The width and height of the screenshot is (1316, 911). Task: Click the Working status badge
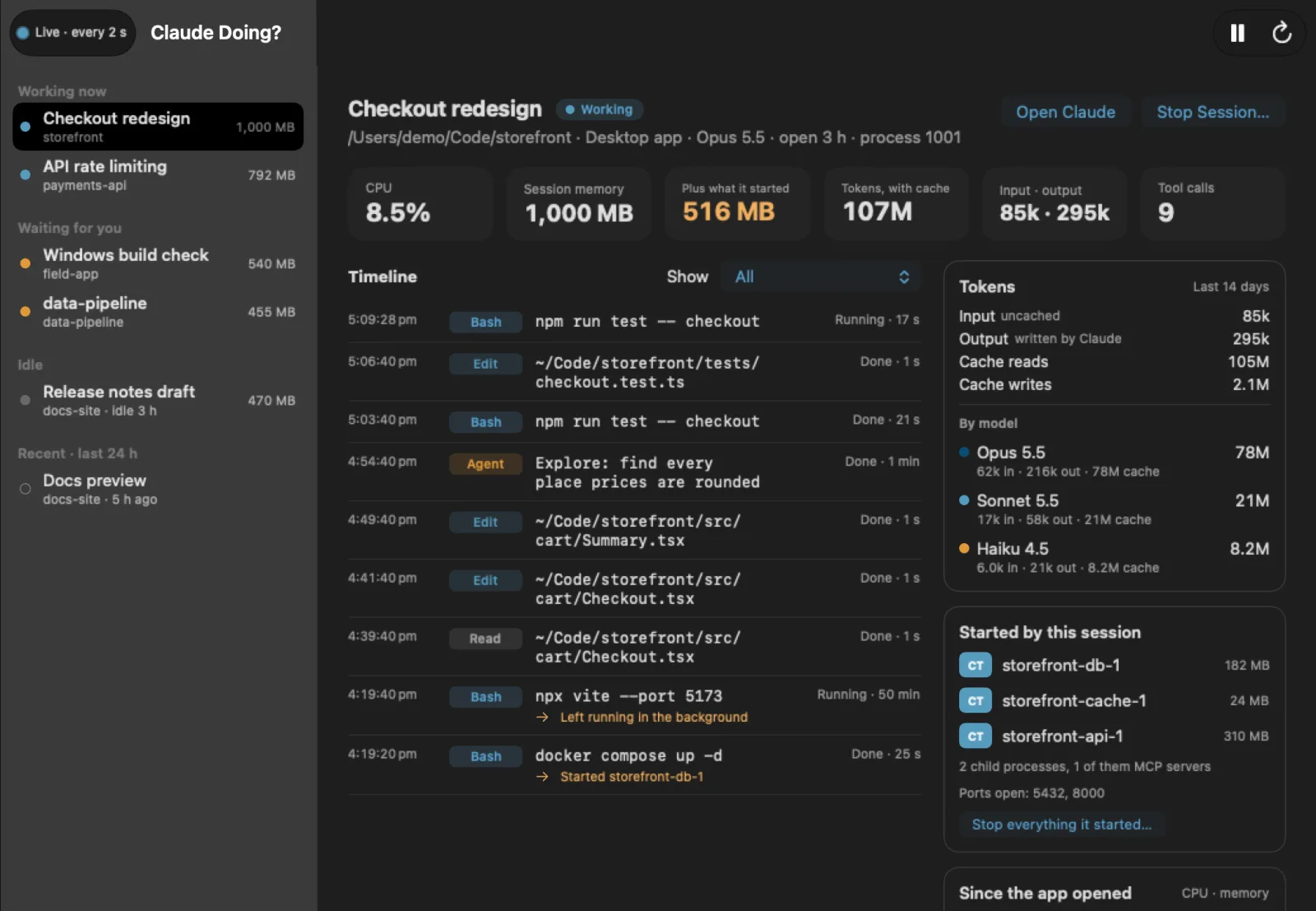click(x=600, y=109)
